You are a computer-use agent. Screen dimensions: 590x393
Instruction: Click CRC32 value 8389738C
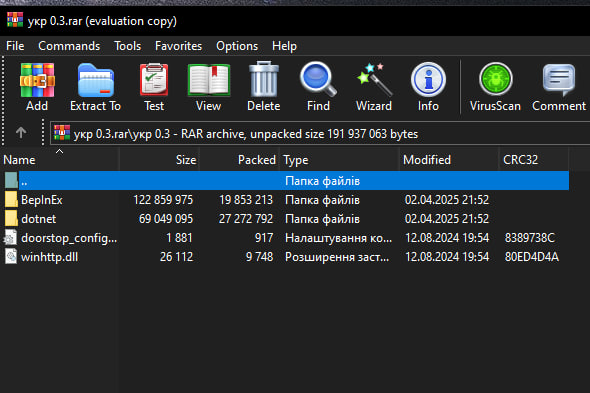(x=530, y=238)
